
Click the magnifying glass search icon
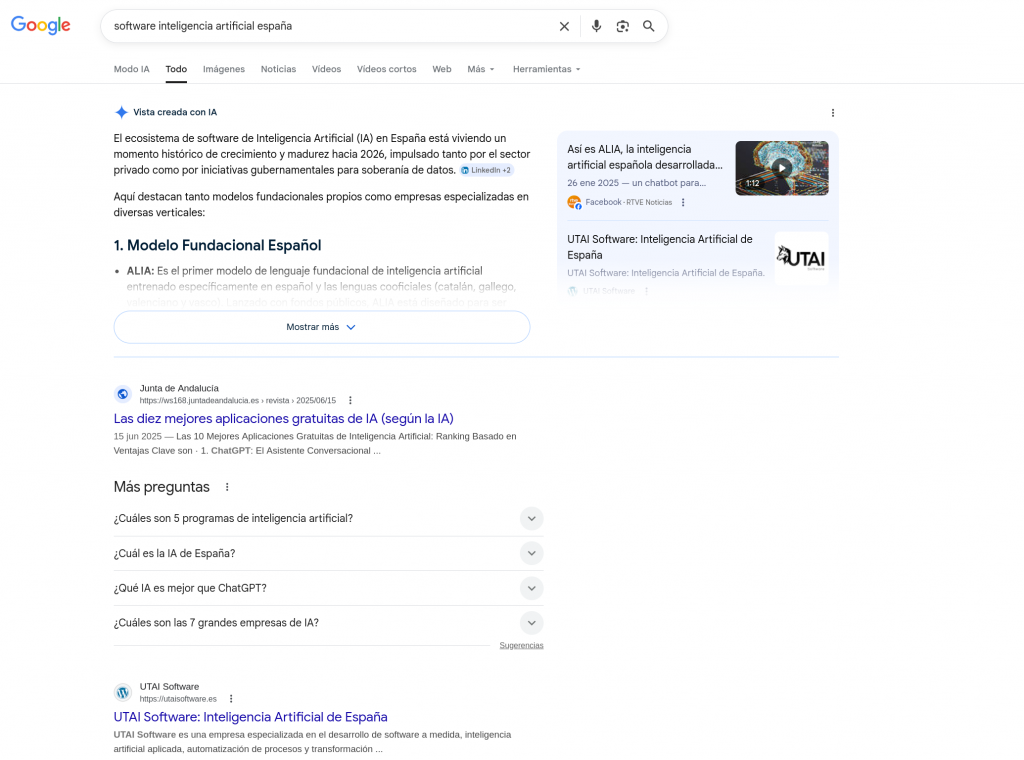649,26
